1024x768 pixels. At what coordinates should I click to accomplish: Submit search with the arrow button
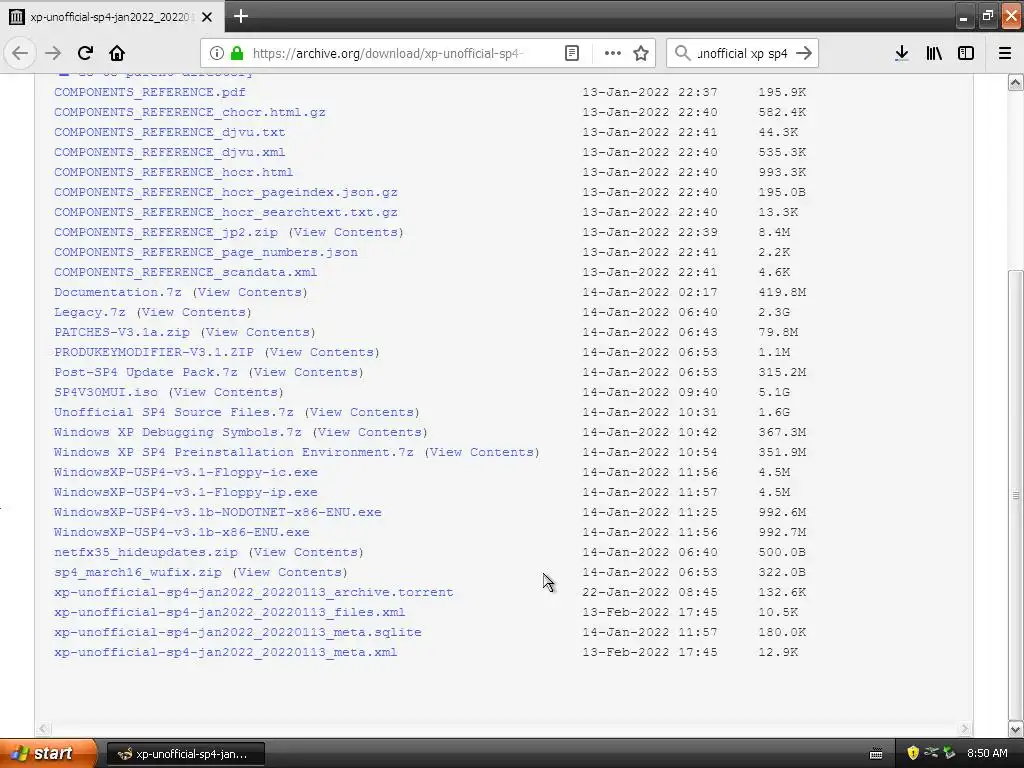pos(804,53)
